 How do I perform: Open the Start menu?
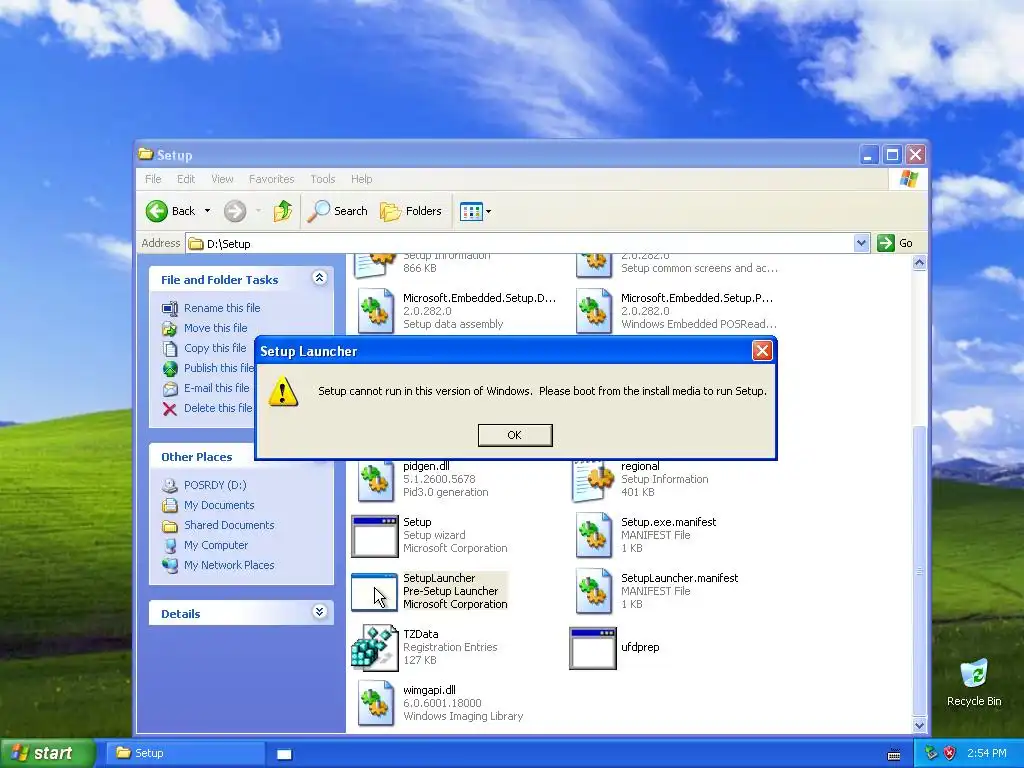click(47, 753)
